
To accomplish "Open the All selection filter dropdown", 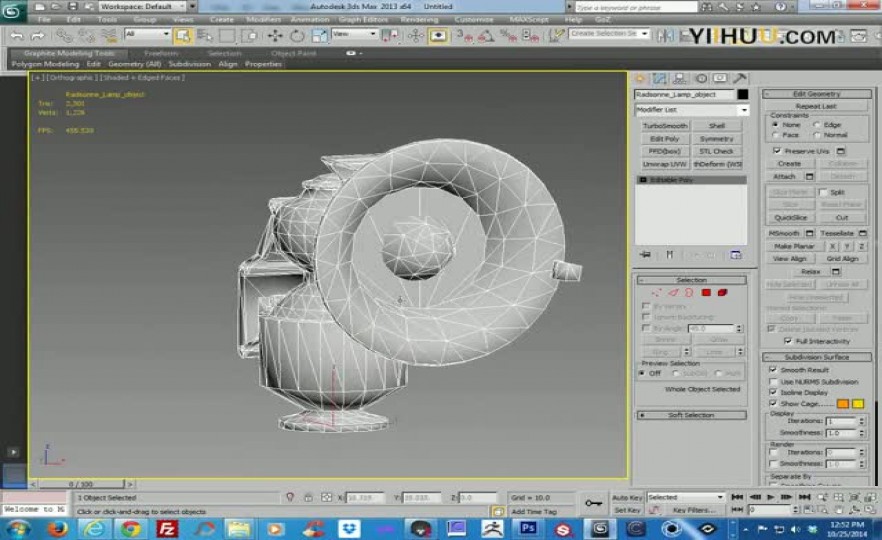I will coord(147,34).
